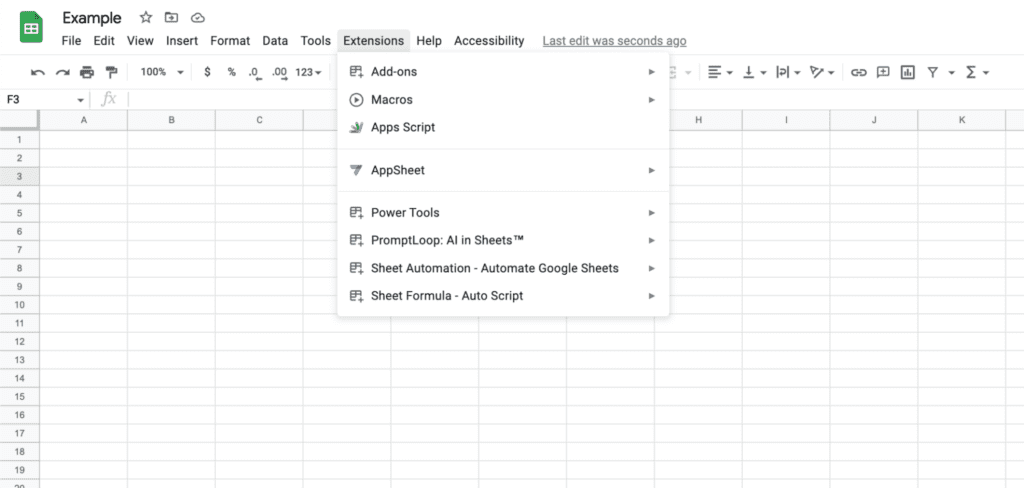Click the select-all corner box

20,120
